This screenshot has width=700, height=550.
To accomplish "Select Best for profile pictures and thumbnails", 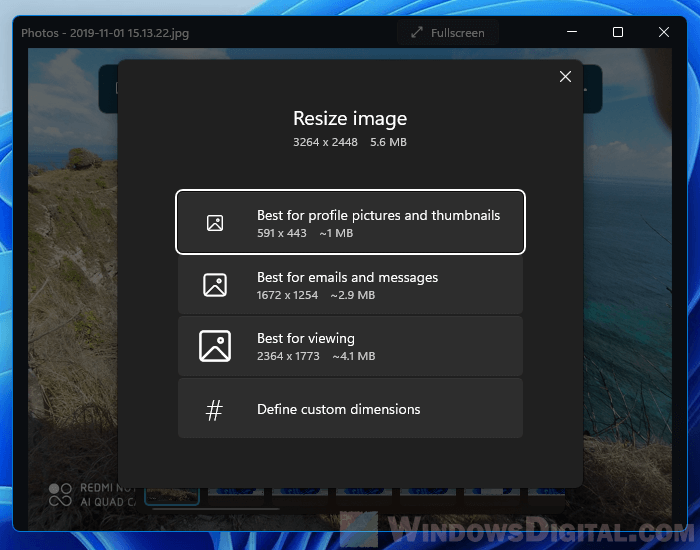I will pyautogui.click(x=350, y=222).
